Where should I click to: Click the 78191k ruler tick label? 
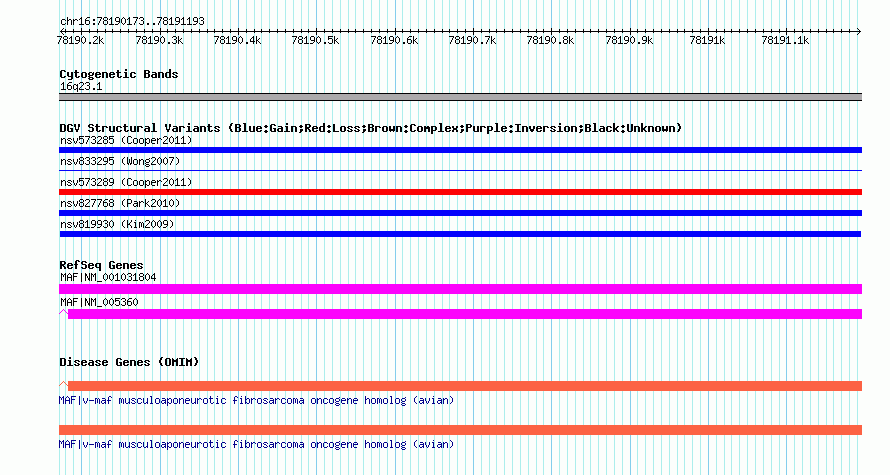point(707,40)
